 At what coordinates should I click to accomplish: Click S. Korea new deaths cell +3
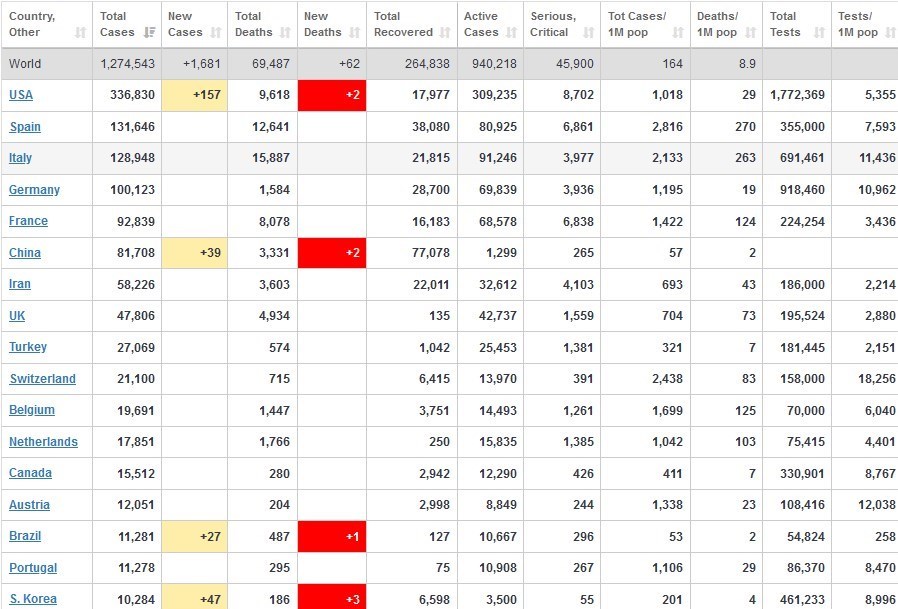332,597
